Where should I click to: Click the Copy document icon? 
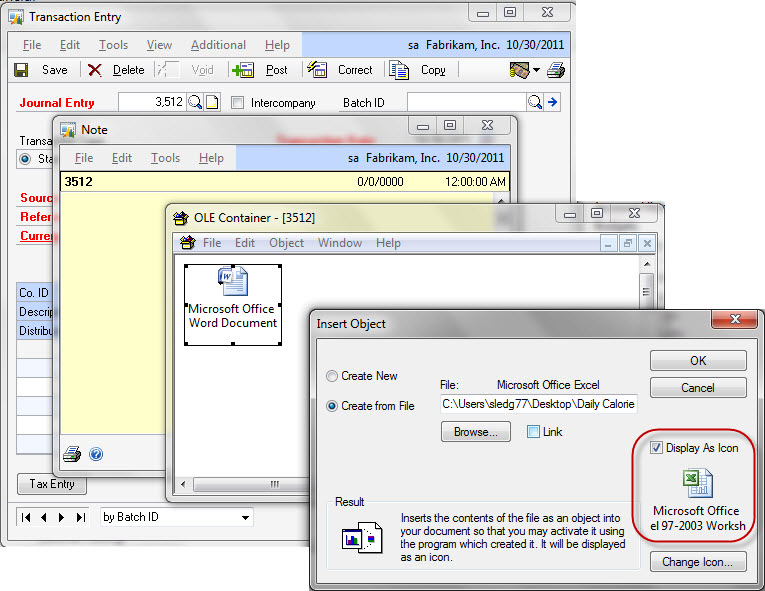(399, 70)
